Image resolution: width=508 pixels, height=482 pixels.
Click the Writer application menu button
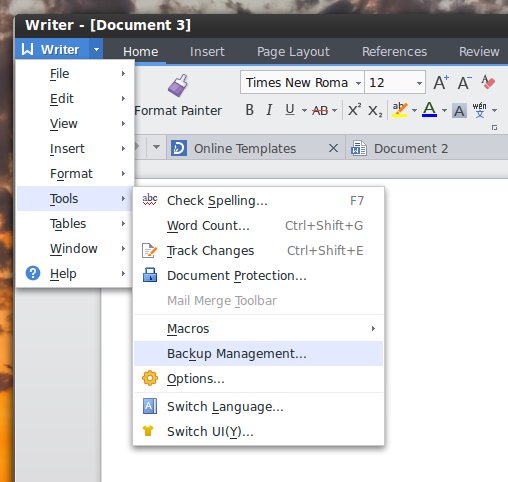point(52,49)
